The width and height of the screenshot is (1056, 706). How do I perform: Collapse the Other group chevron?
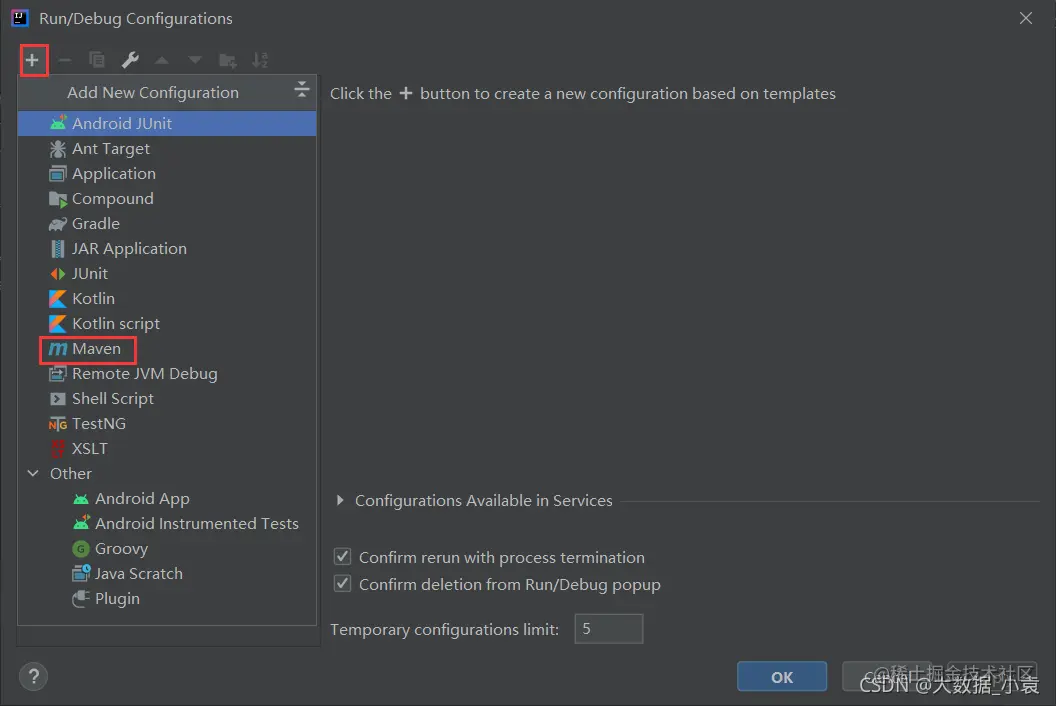pyautogui.click(x=33, y=474)
